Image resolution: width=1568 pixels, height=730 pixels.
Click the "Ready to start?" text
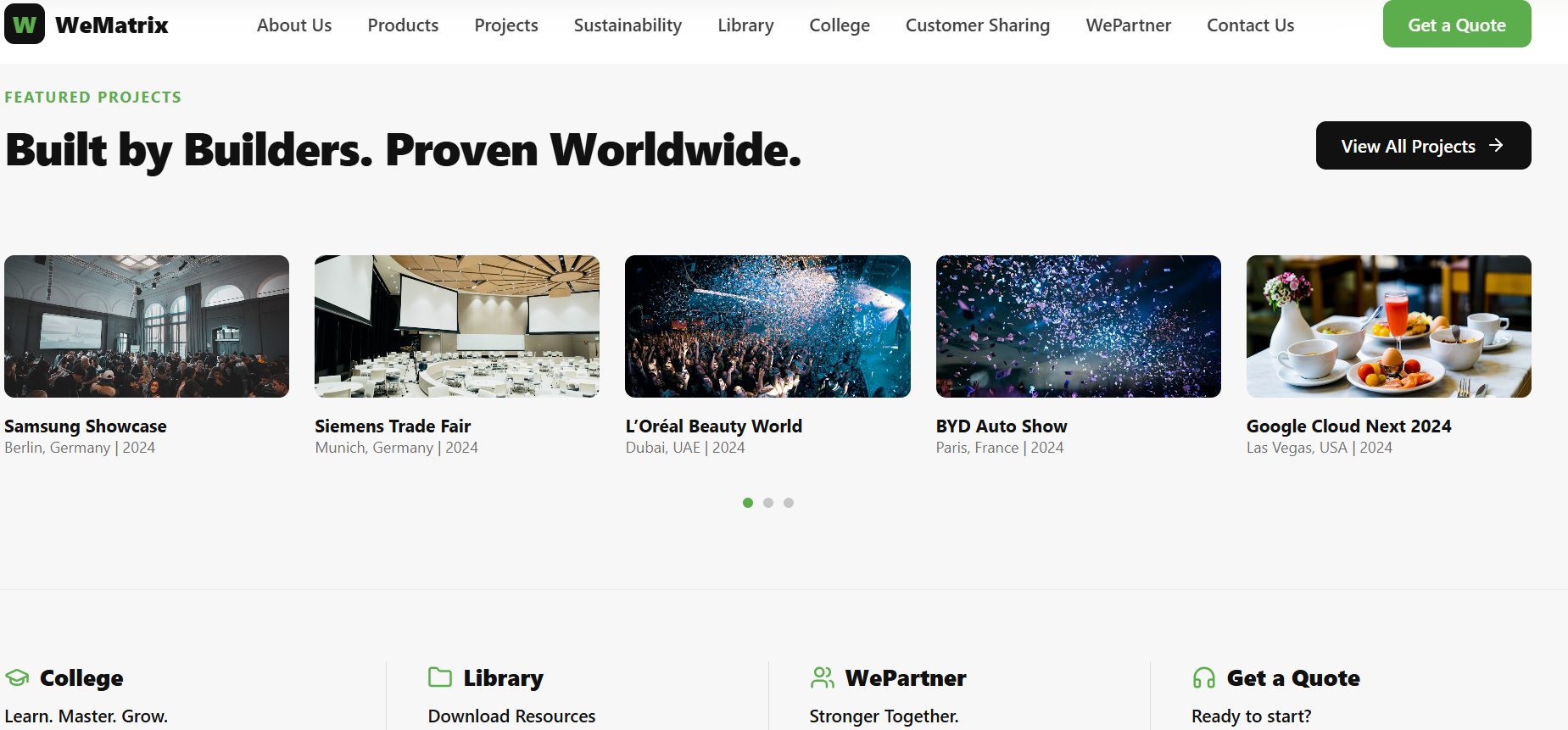tap(1252, 716)
